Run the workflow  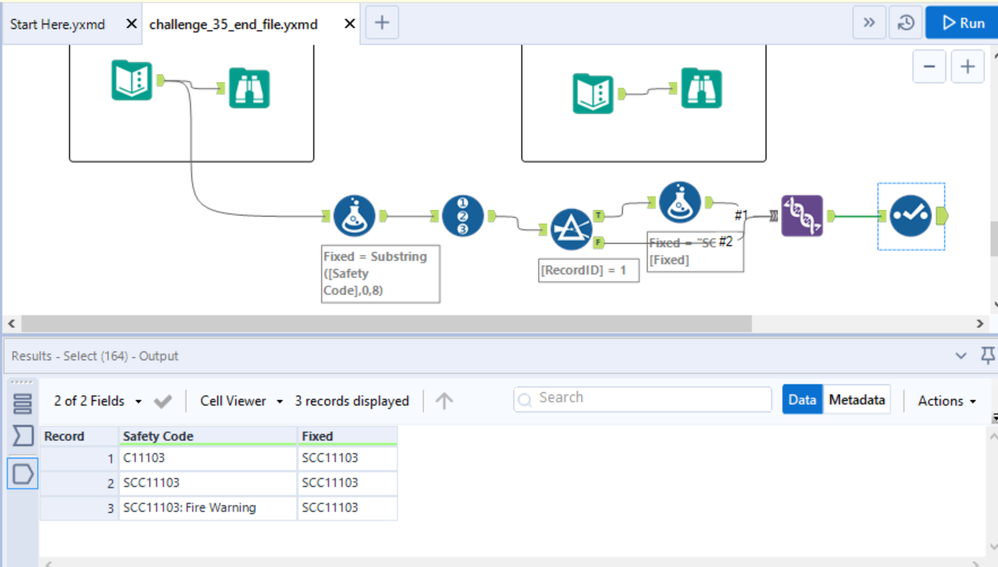point(962,23)
